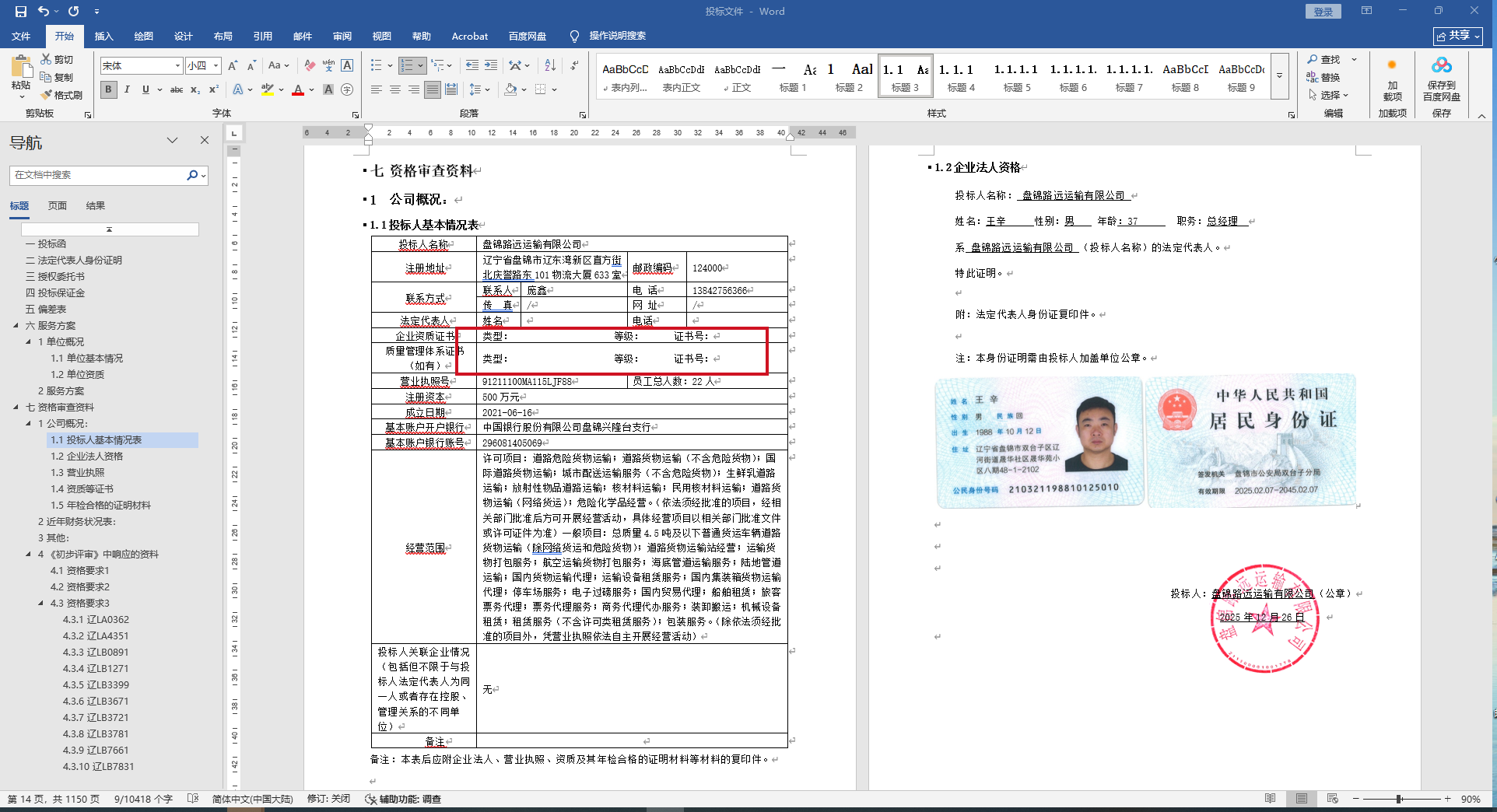Click the increase indent icon

(491, 65)
